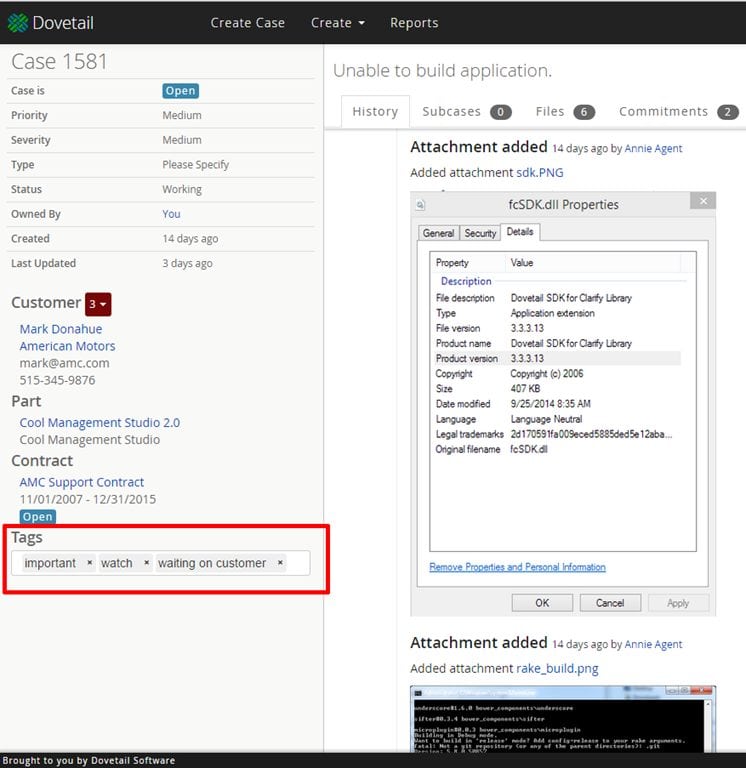The image size is (746, 768).
Task: Click the Open case status badge
Action: pyautogui.click(x=180, y=91)
